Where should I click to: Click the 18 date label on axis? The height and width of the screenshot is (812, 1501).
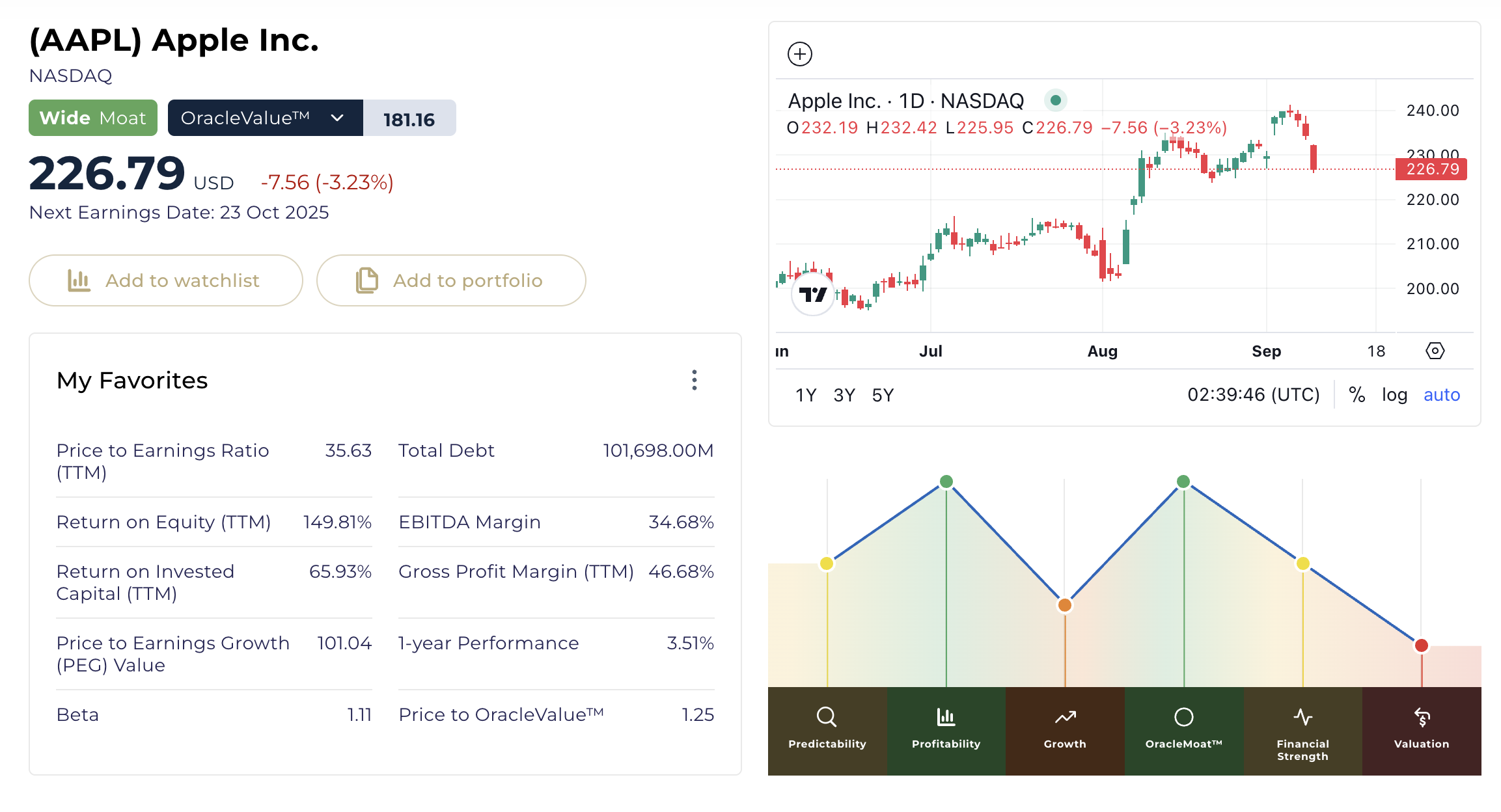coord(1376,351)
